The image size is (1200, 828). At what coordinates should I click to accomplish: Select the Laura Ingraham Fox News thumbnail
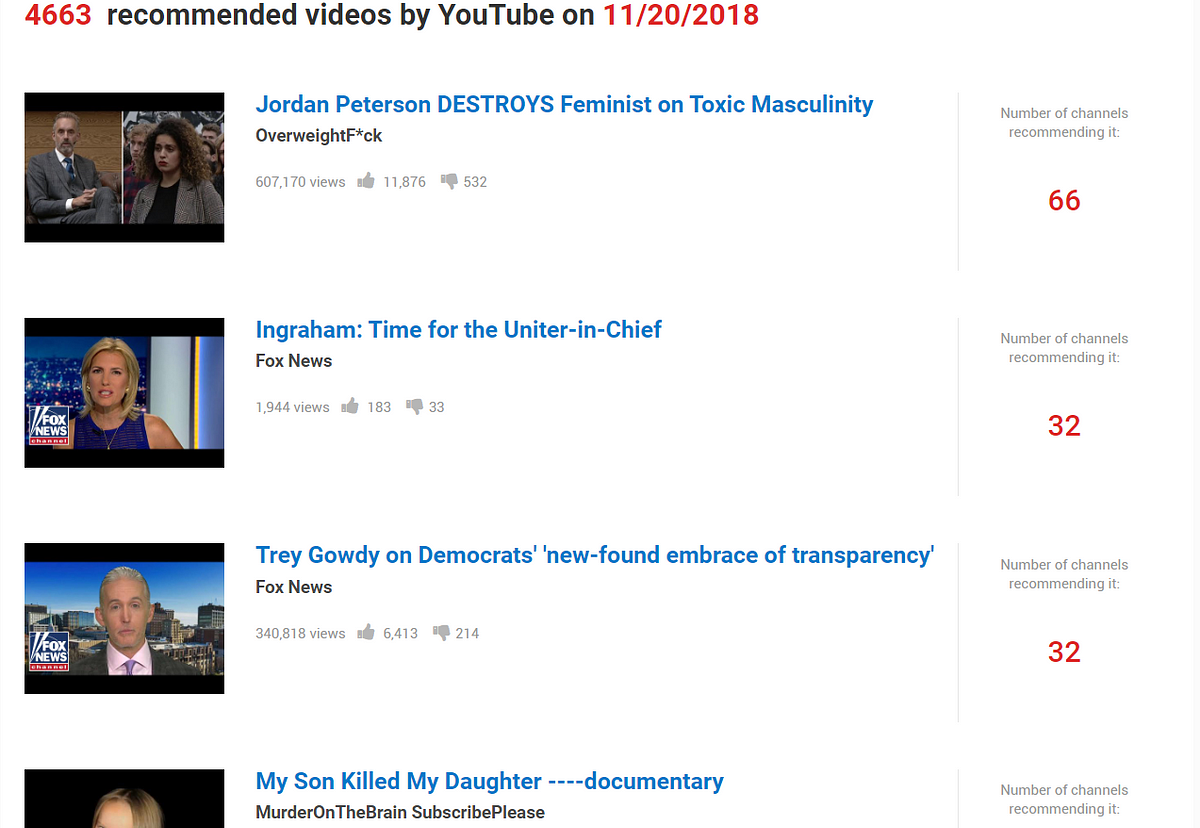pyautogui.click(x=124, y=393)
